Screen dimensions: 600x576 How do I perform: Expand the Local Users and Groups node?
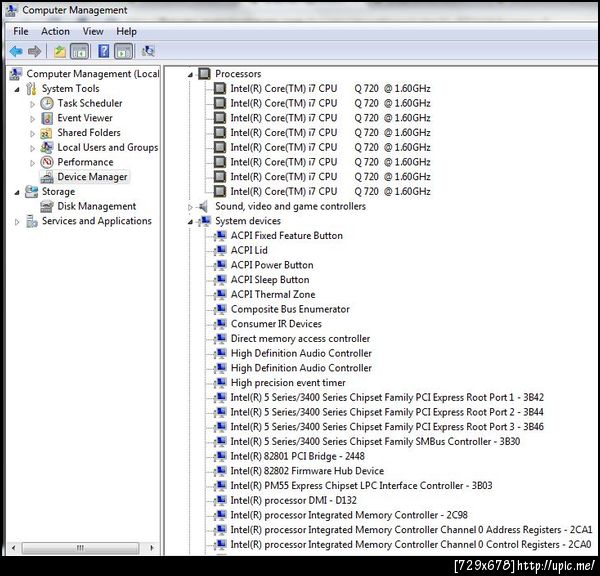pyautogui.click(x=33, y=148)
